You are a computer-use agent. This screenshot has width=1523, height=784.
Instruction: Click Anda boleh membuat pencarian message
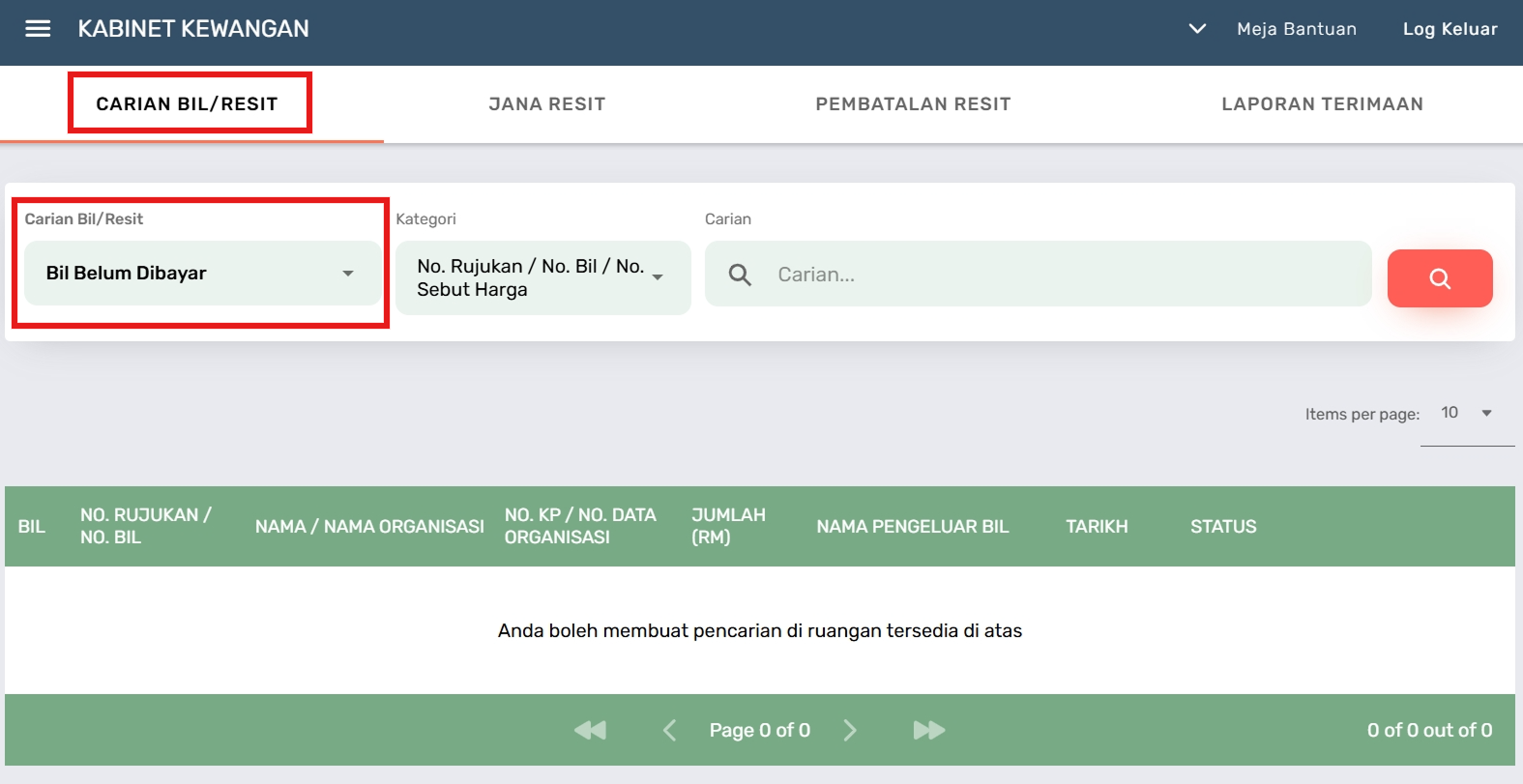pyautogui.click(x=760, y=630)
